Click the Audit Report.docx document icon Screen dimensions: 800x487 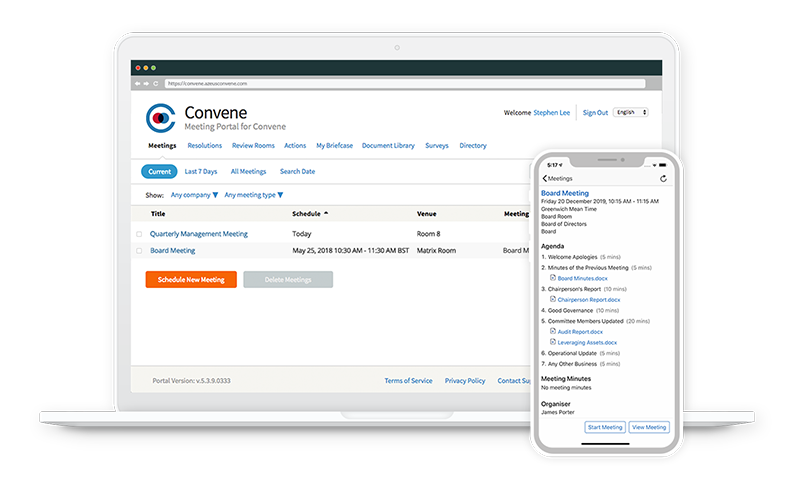click(x=553, y=331)
